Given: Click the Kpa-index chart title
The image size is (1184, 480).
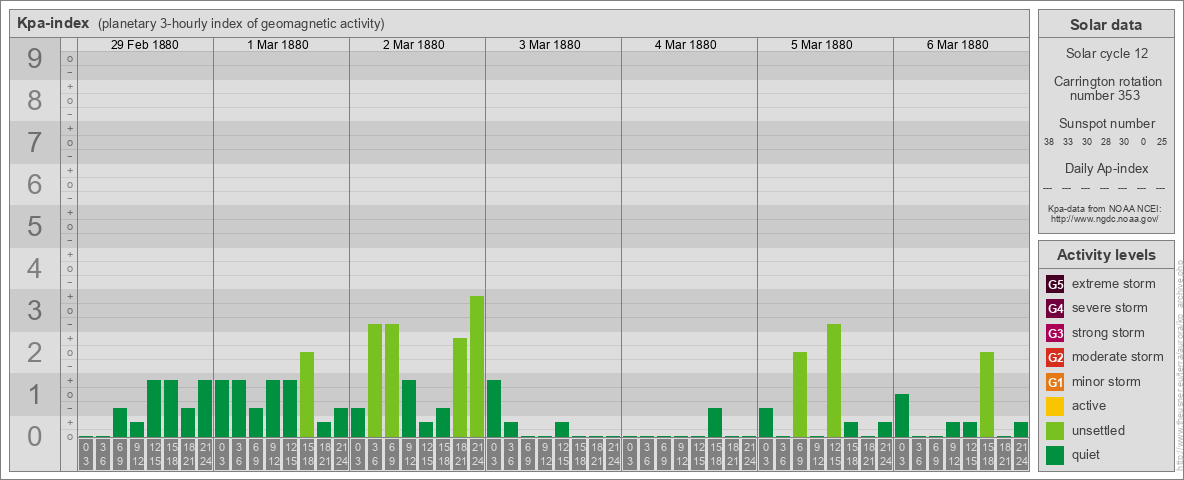Looking at the screenshot, I should pyautogui.click(x=54, y=23).
